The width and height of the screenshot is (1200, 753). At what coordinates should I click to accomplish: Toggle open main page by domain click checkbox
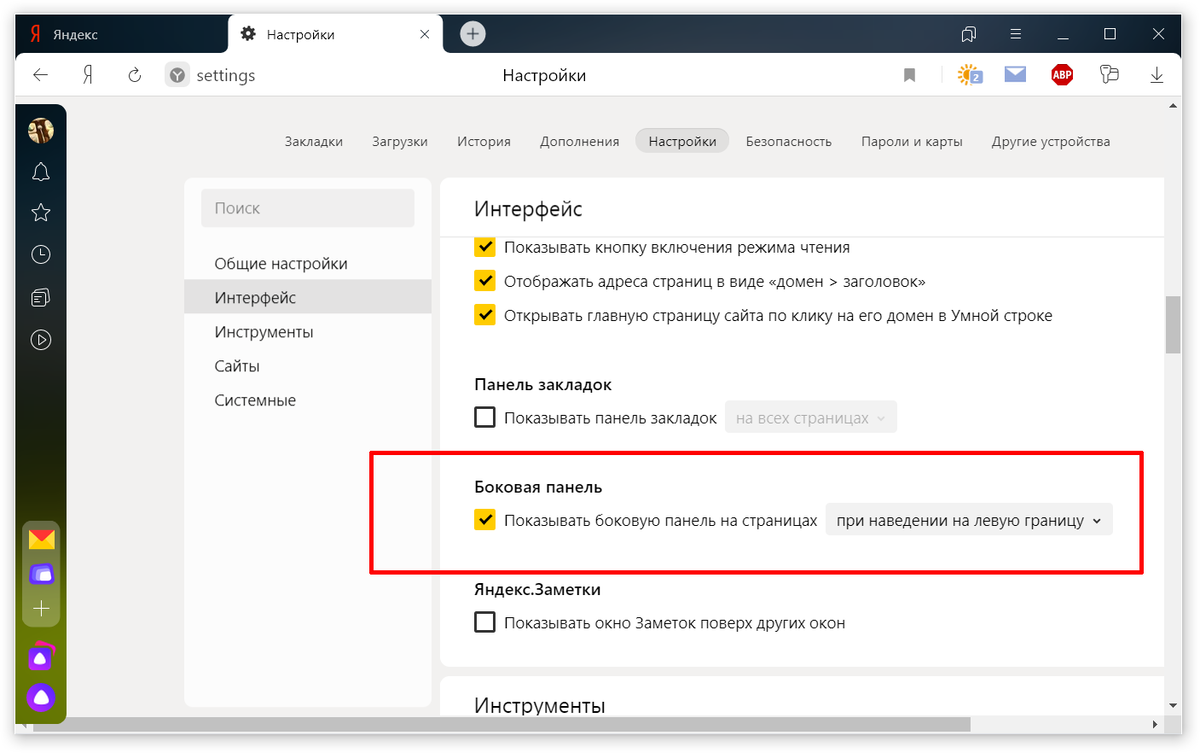(x=485, y=315)
